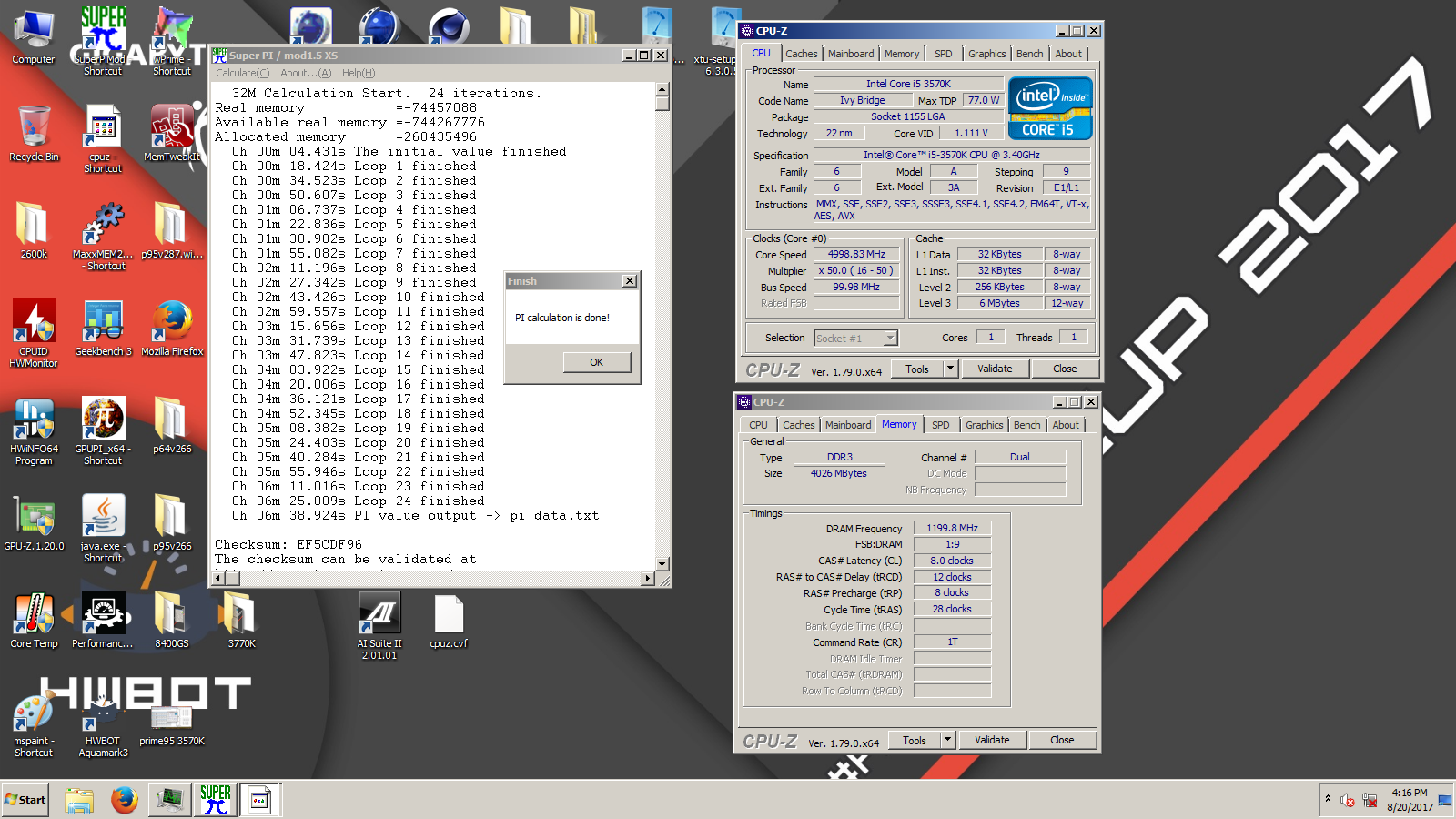The image size is (1456, 819).
Task: Click the Firefox icon in the taskbar
Action: [x=125, y=800]
